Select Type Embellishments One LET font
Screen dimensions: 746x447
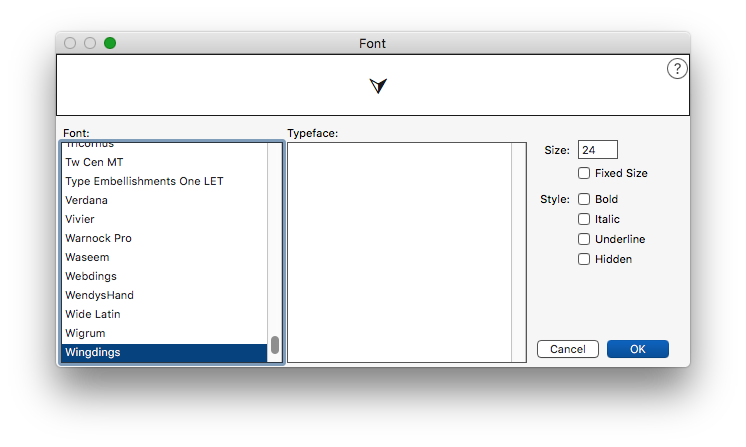pyautogui.click(x=144, y=181)
